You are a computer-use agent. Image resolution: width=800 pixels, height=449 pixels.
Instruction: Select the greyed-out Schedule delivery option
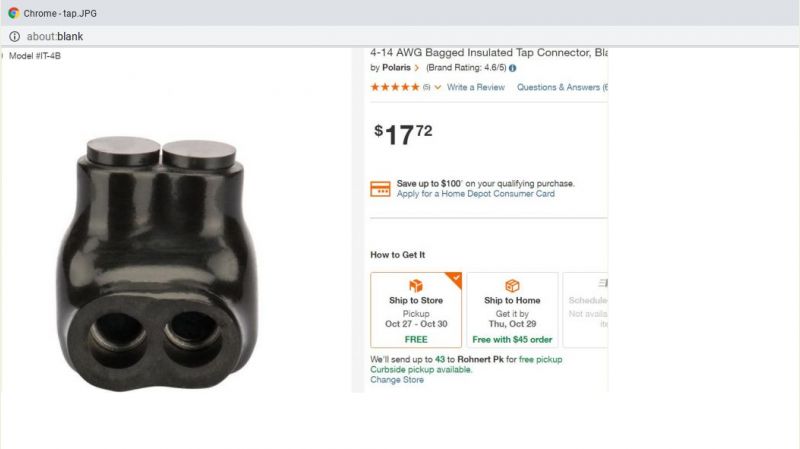(585, 310)
